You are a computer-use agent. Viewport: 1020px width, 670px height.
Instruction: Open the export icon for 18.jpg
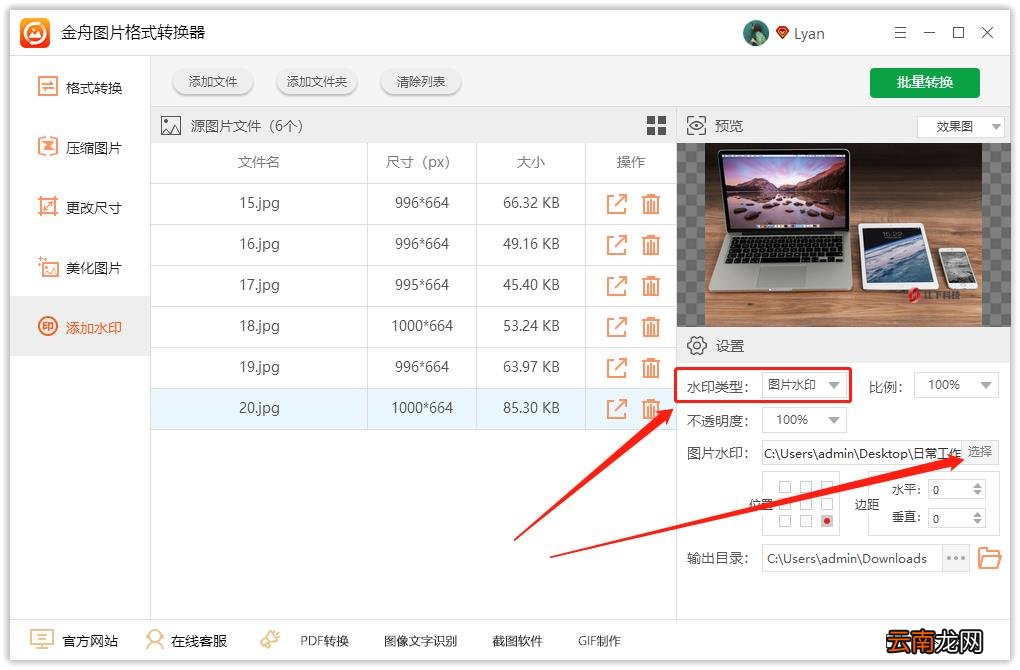click(617, 327)
